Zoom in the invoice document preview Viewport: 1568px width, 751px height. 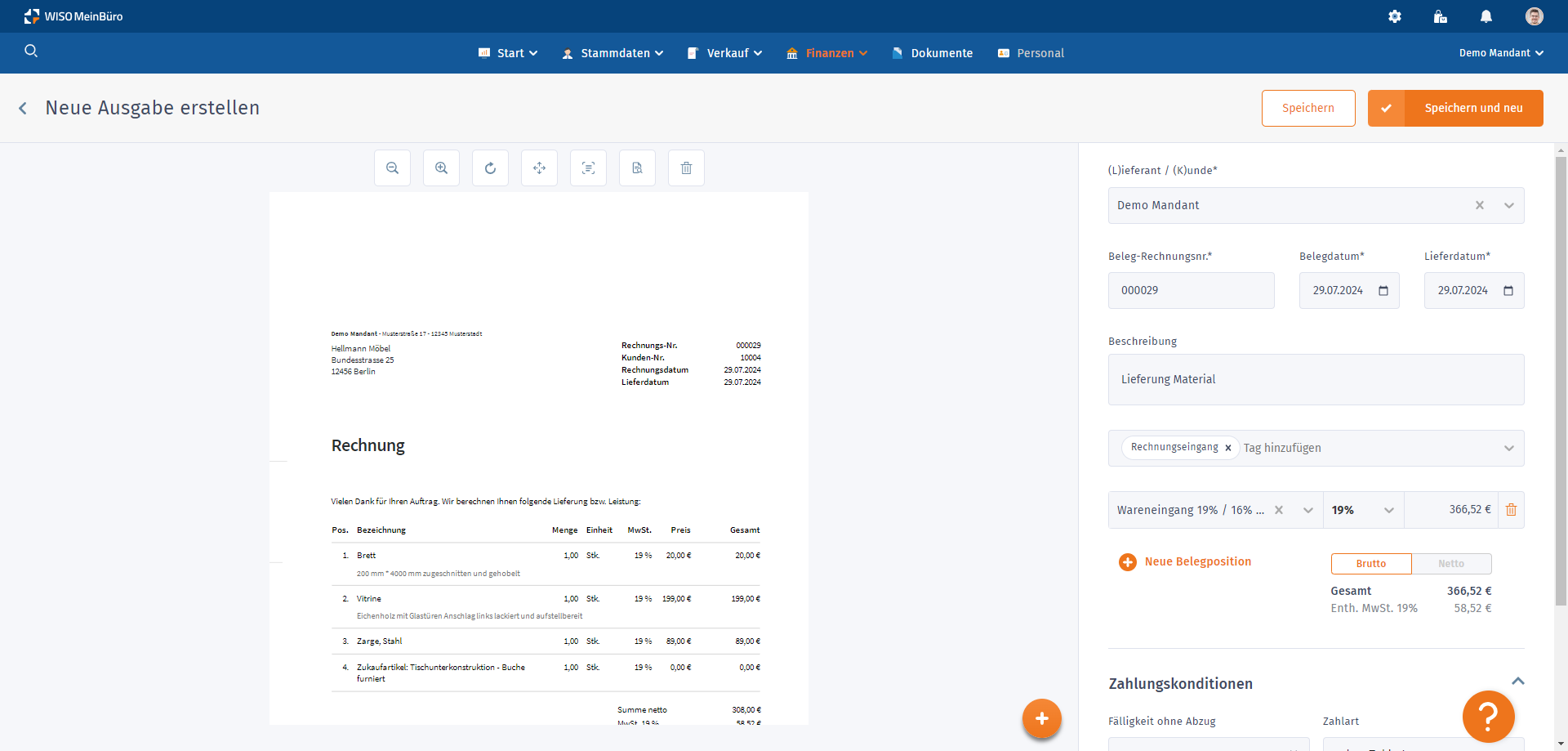441,168
